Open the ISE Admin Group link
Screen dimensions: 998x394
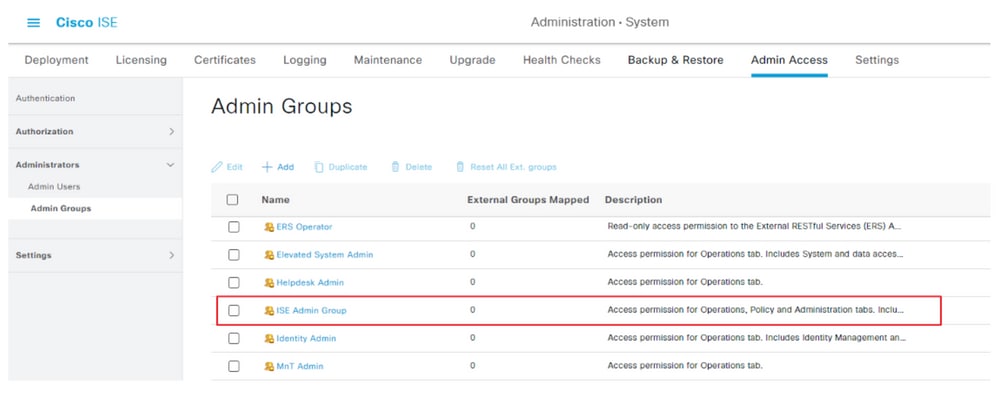click(311, 311)
